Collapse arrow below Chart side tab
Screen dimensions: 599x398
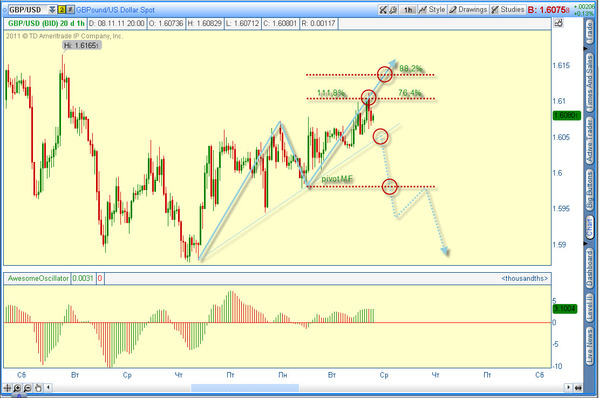586,243
